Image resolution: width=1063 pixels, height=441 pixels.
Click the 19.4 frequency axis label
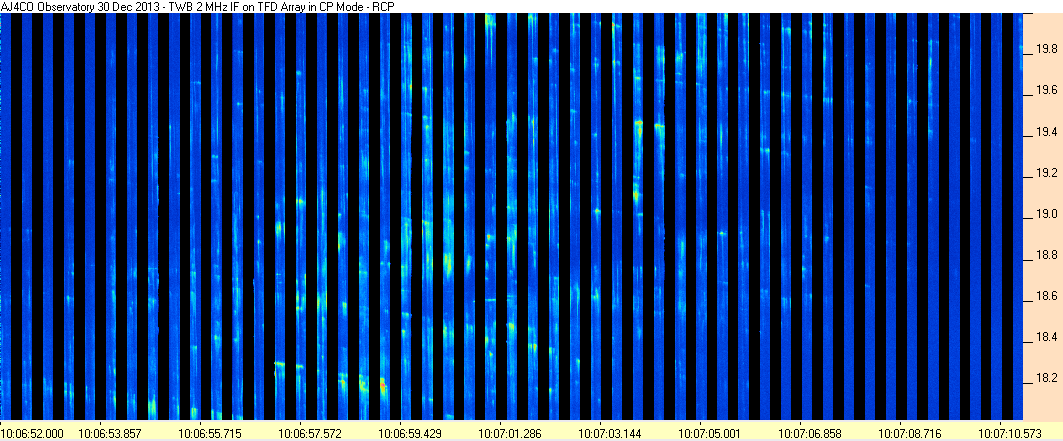(x=1047, y=131)
